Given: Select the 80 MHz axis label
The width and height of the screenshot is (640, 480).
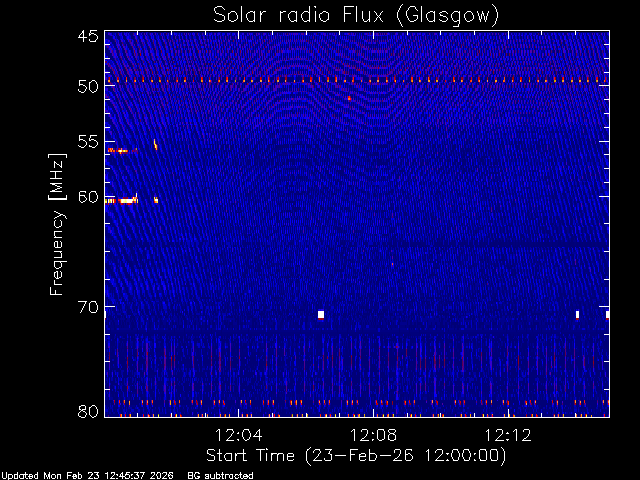Looking at the screenshot, I should [88, 411].
